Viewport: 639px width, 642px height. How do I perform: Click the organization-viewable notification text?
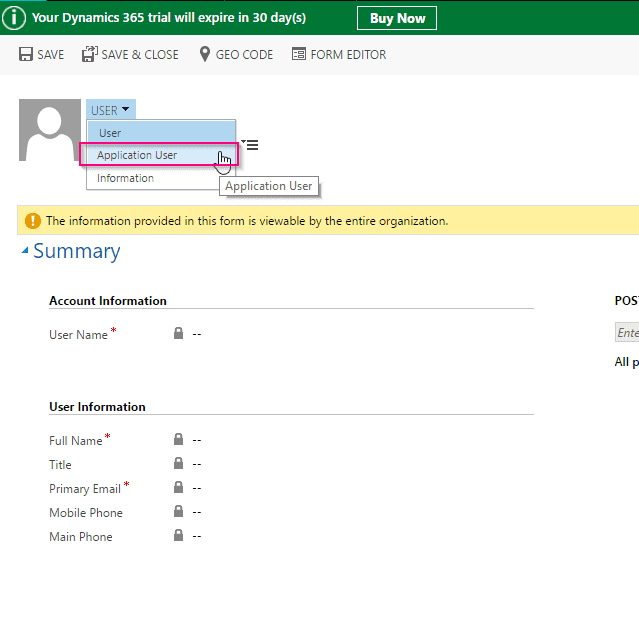[247, 221]
